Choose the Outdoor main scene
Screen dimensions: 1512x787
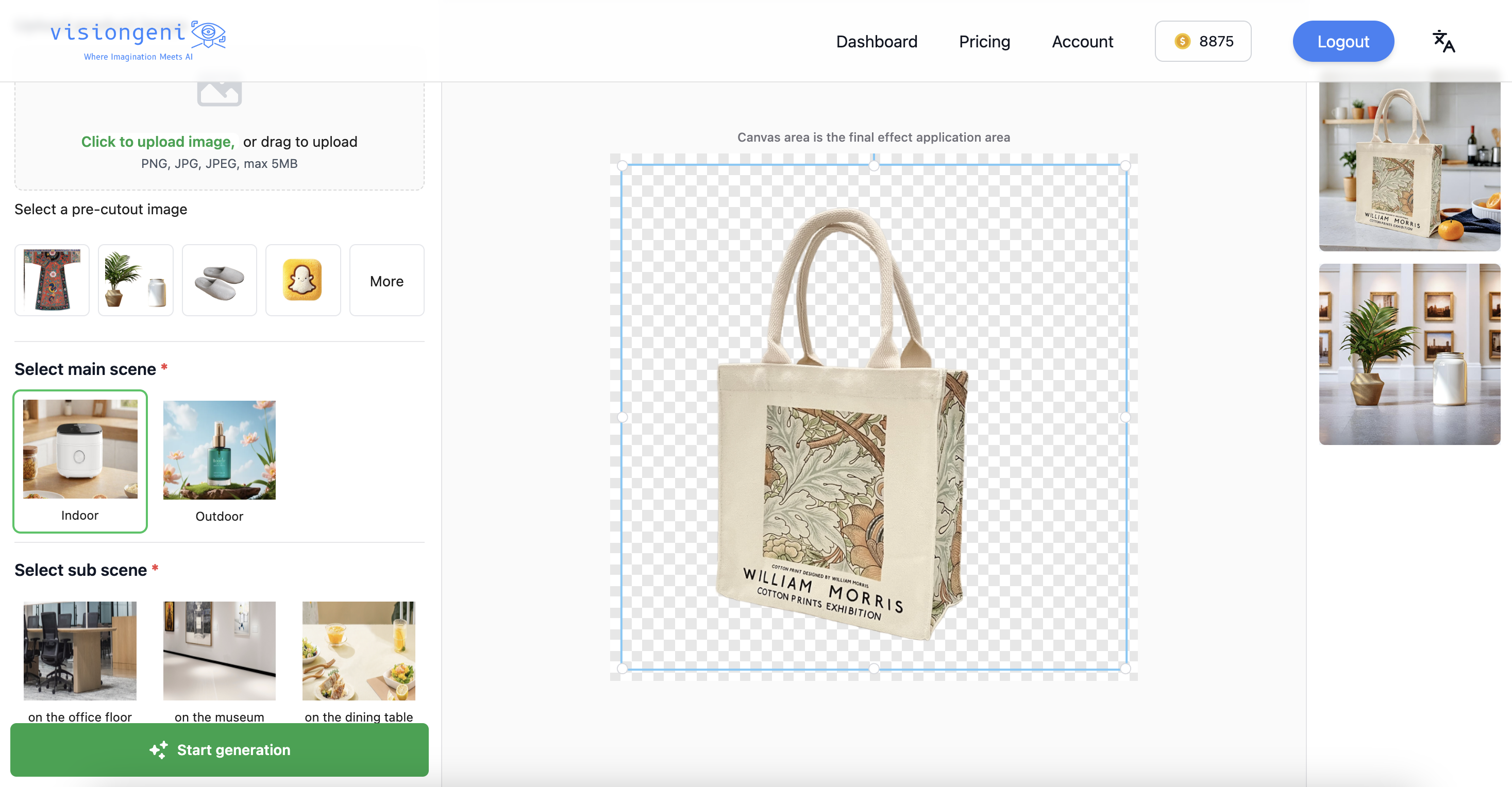click(x=219, y=461)
